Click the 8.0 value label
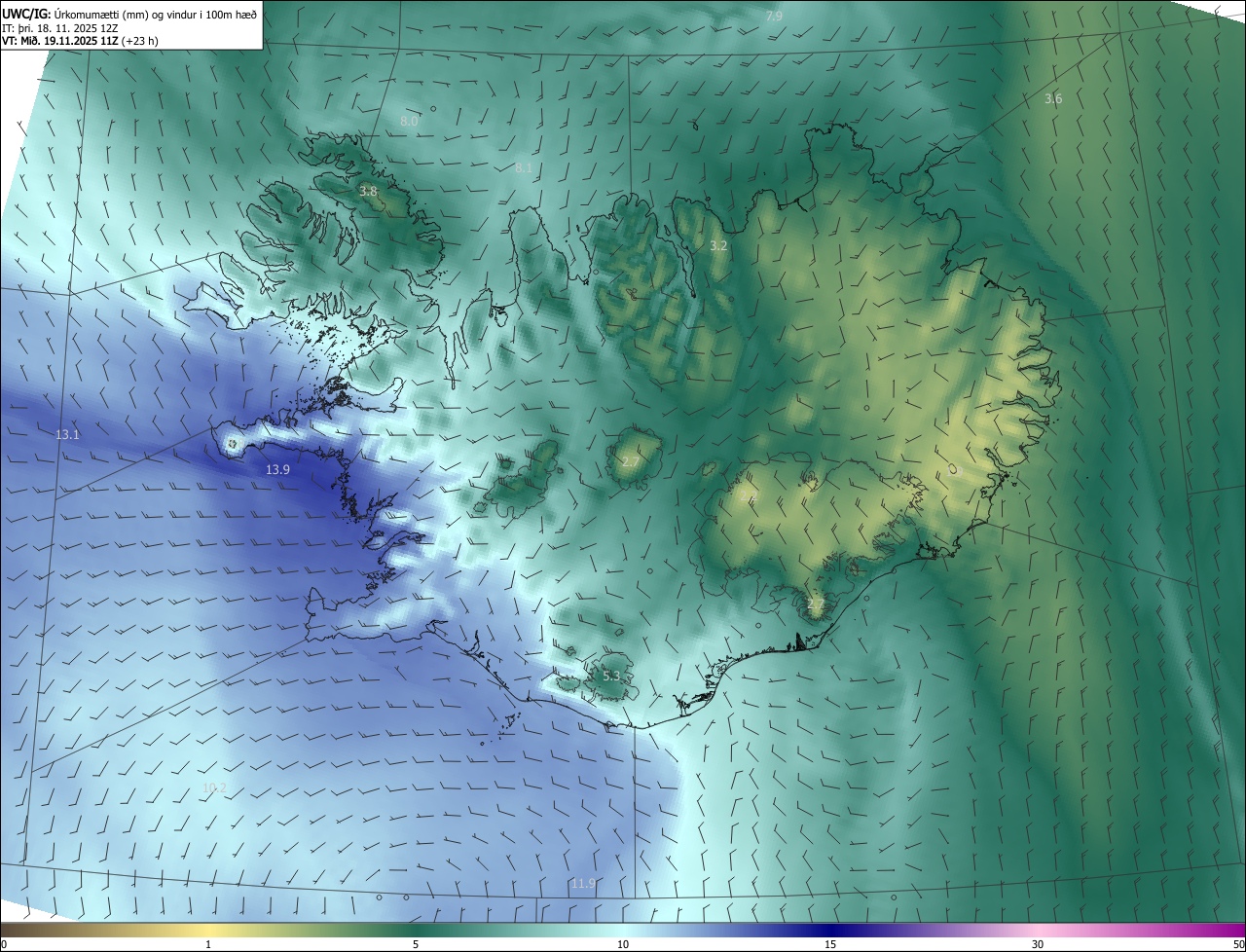This screenshot has height=952, width=1246. [409, 122]
